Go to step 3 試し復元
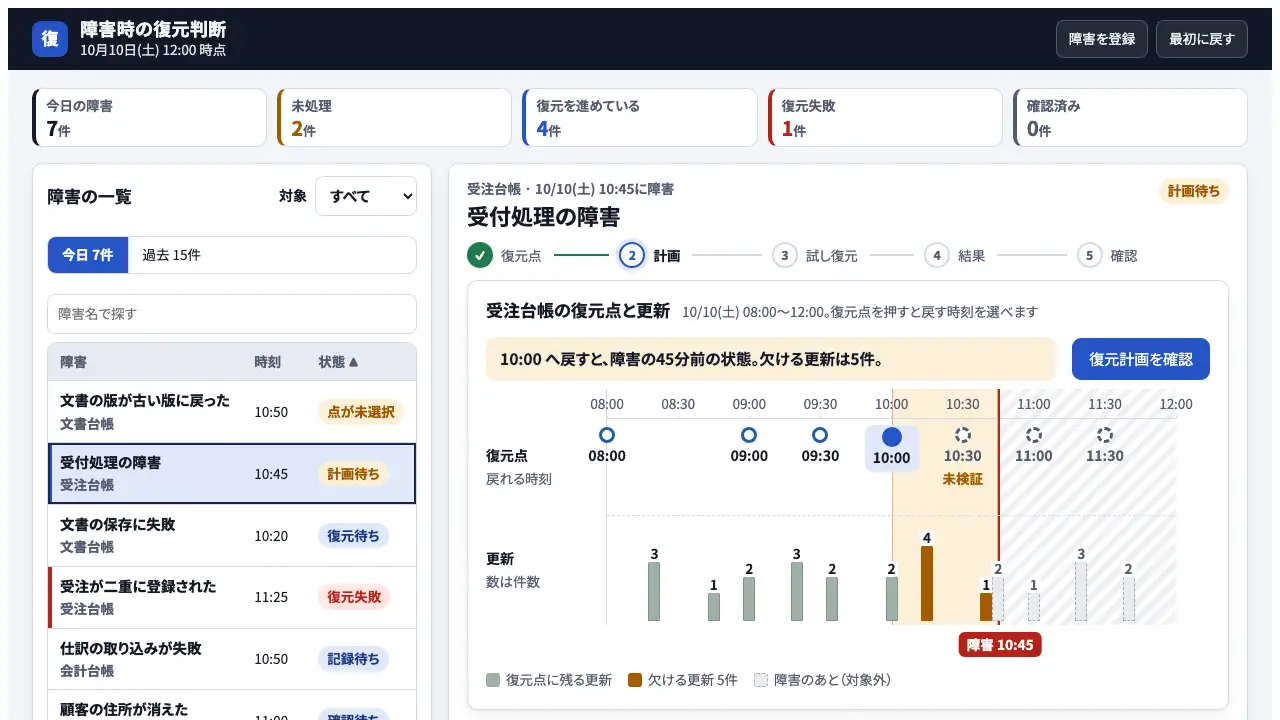The height and width of the screenshot is (720, 1280). click(815, 255)
